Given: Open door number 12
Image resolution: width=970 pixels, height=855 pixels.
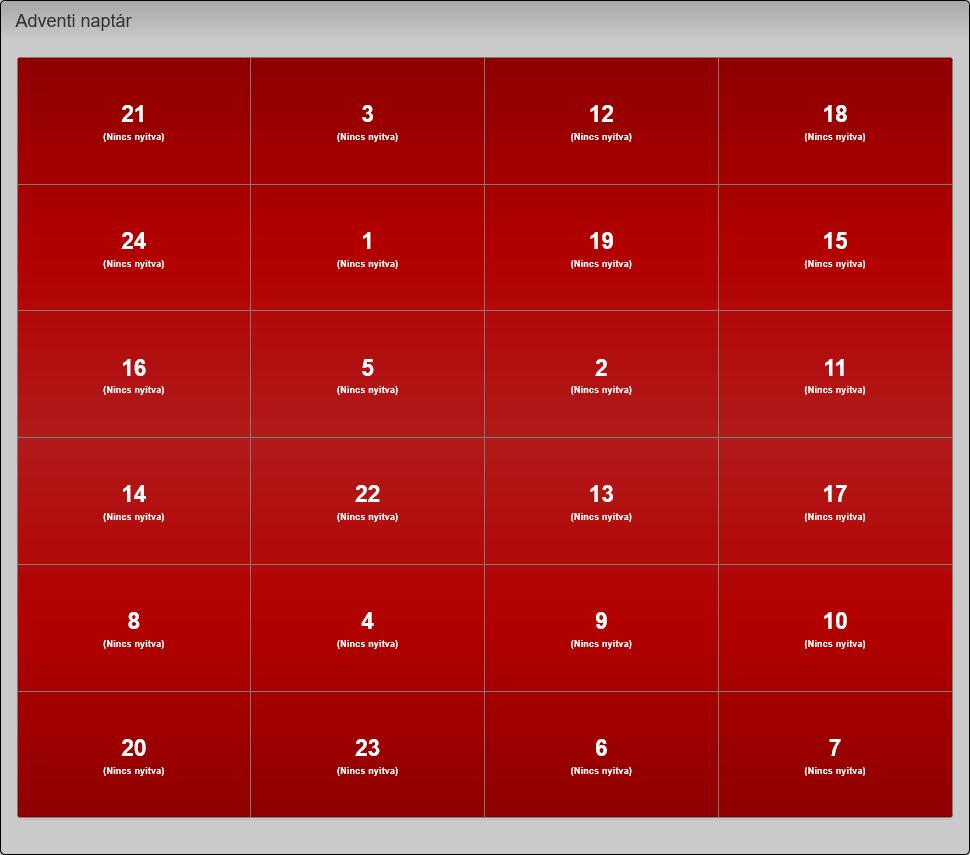Looking at the screenshot, I should tap(601, 121).
